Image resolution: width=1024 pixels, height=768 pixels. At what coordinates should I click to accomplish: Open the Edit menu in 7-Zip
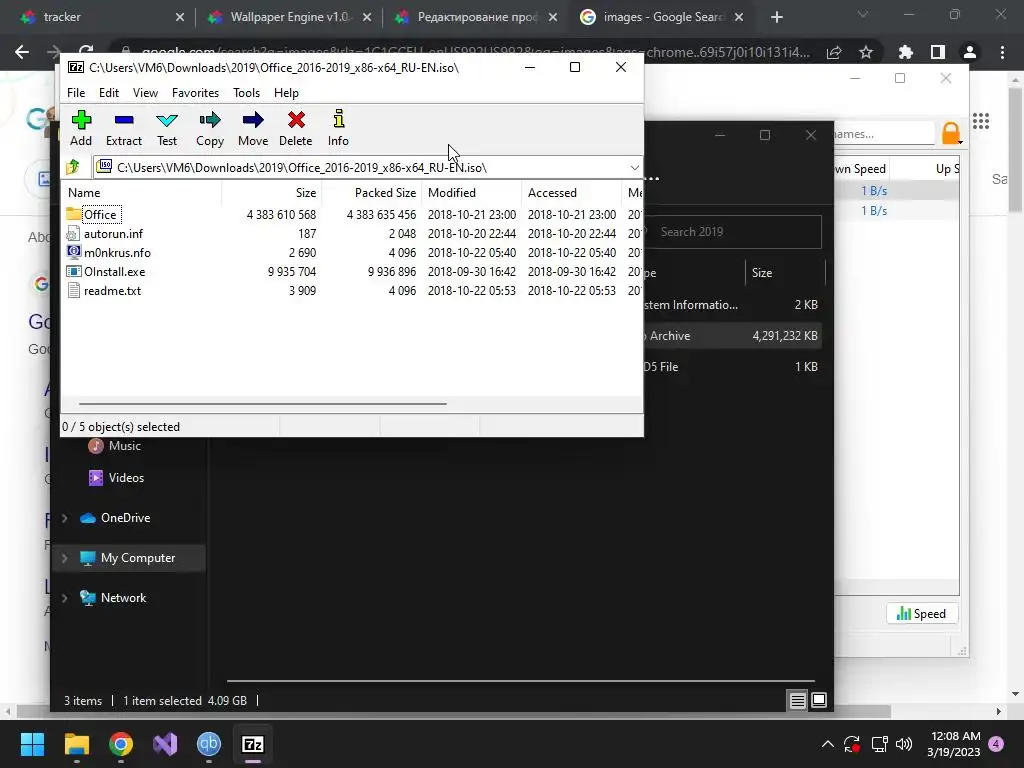[108, 93]
